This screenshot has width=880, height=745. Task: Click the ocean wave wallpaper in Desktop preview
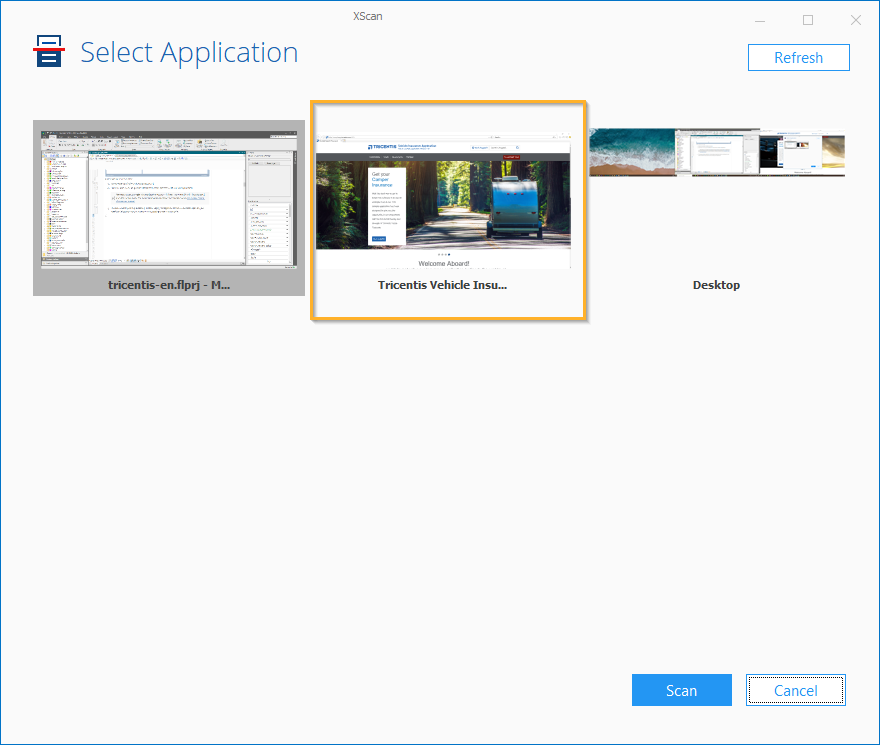point(630,152)
